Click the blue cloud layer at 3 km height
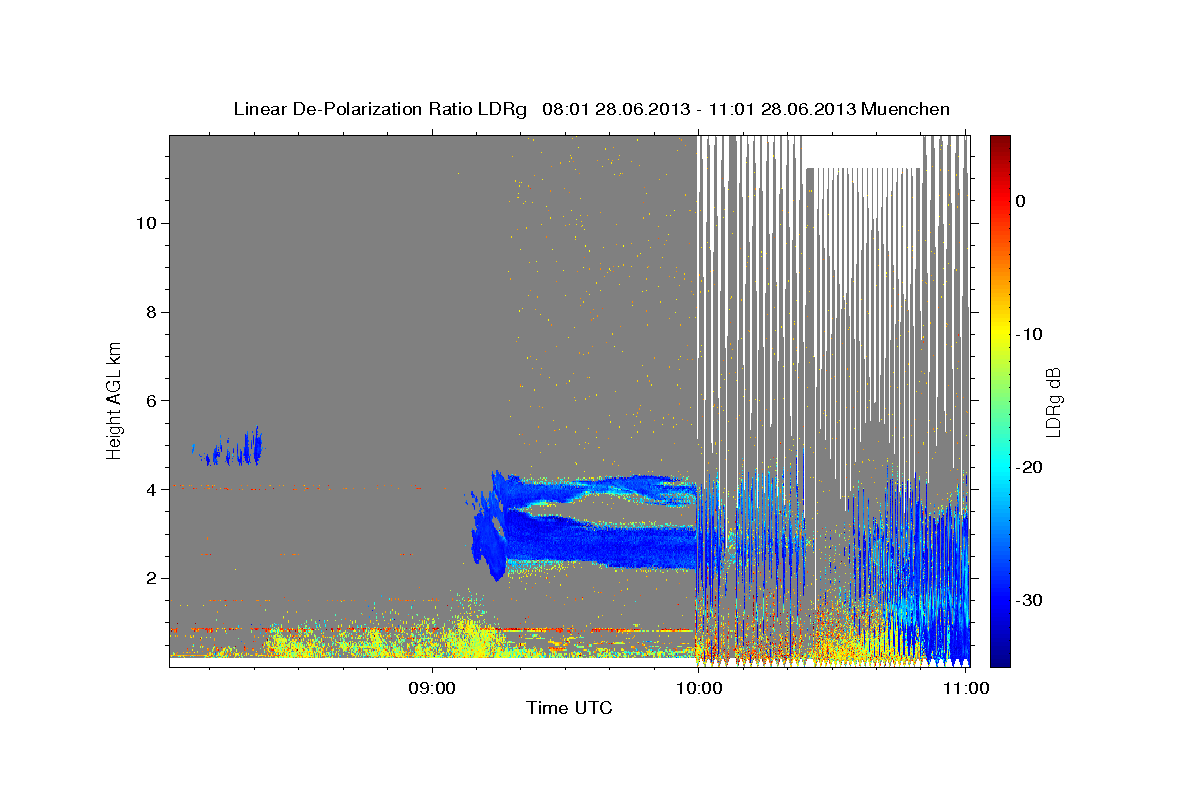This screenshot has height=800, width=1200. (x=600, y=545)
